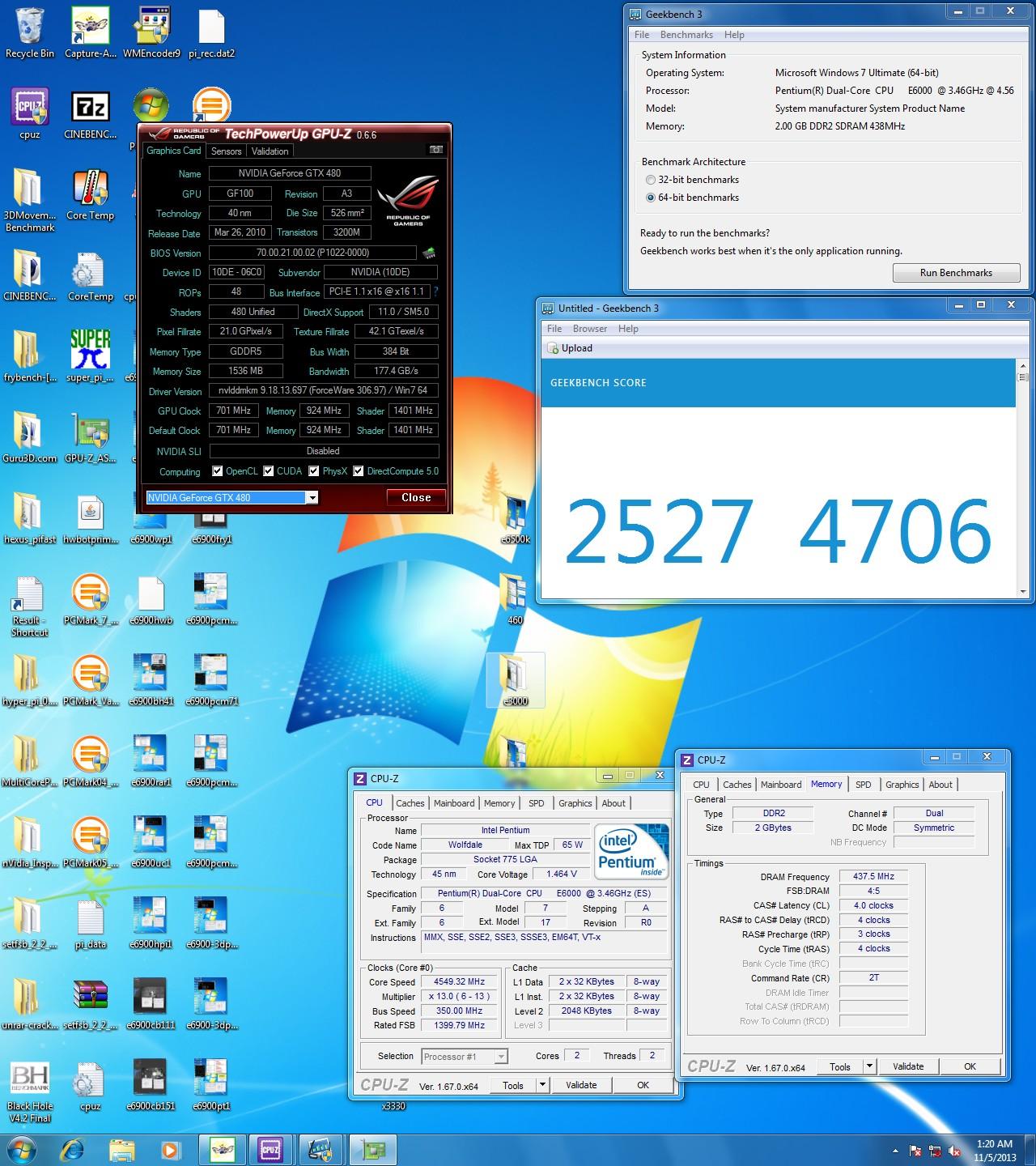Switch to CPU-Z taskbar button
Screen dimensions: 1036x1166
coord(270,1149)
